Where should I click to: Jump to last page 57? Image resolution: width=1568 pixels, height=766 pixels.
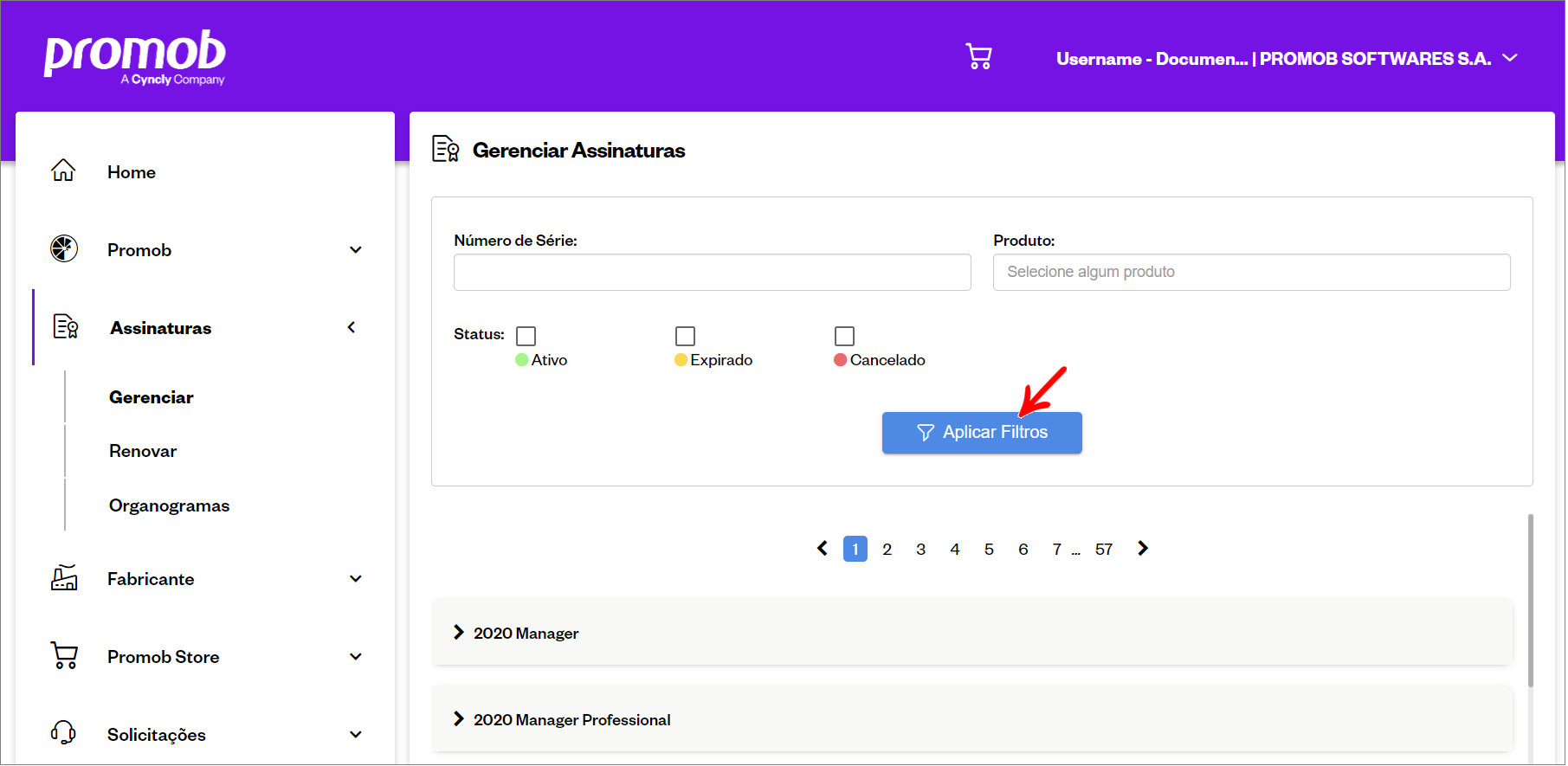tap(1104, 549)
